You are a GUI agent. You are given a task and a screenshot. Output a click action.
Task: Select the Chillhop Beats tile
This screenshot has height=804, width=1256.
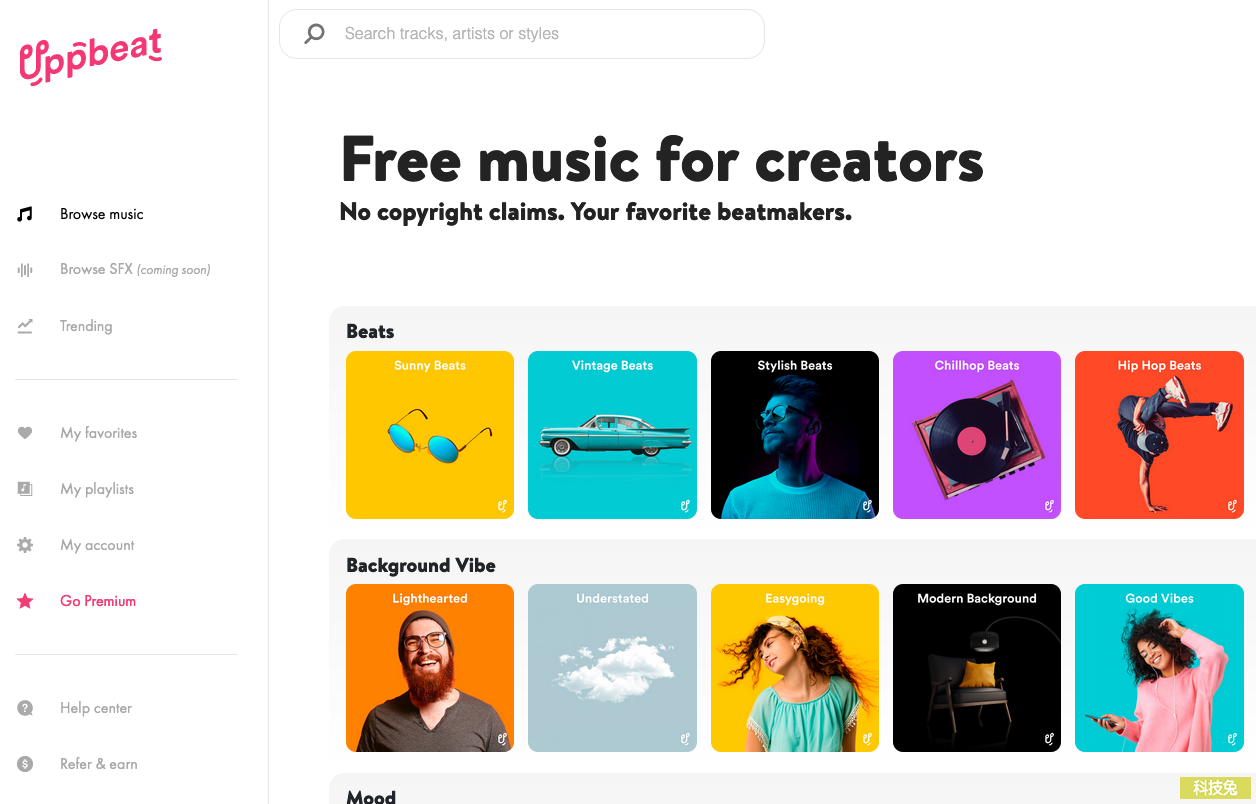pyautogui.click(x=977, y=435)
